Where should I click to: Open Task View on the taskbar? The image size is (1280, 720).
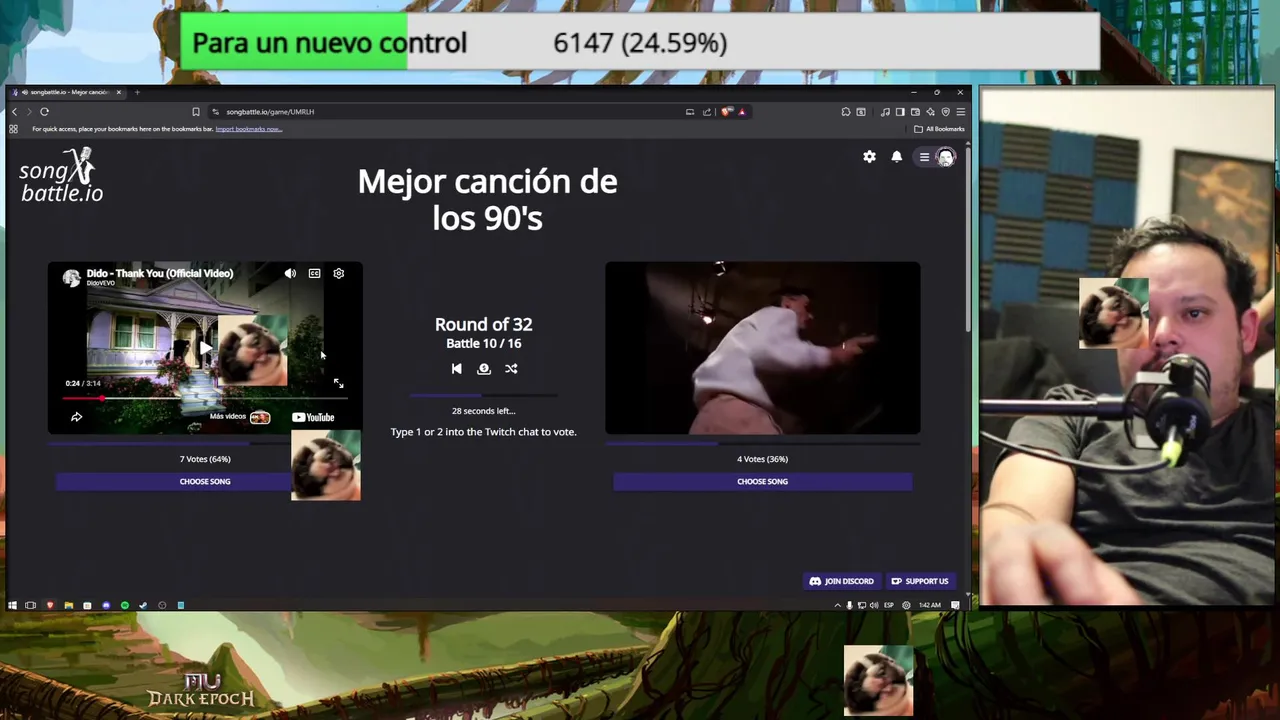[31, 605]
